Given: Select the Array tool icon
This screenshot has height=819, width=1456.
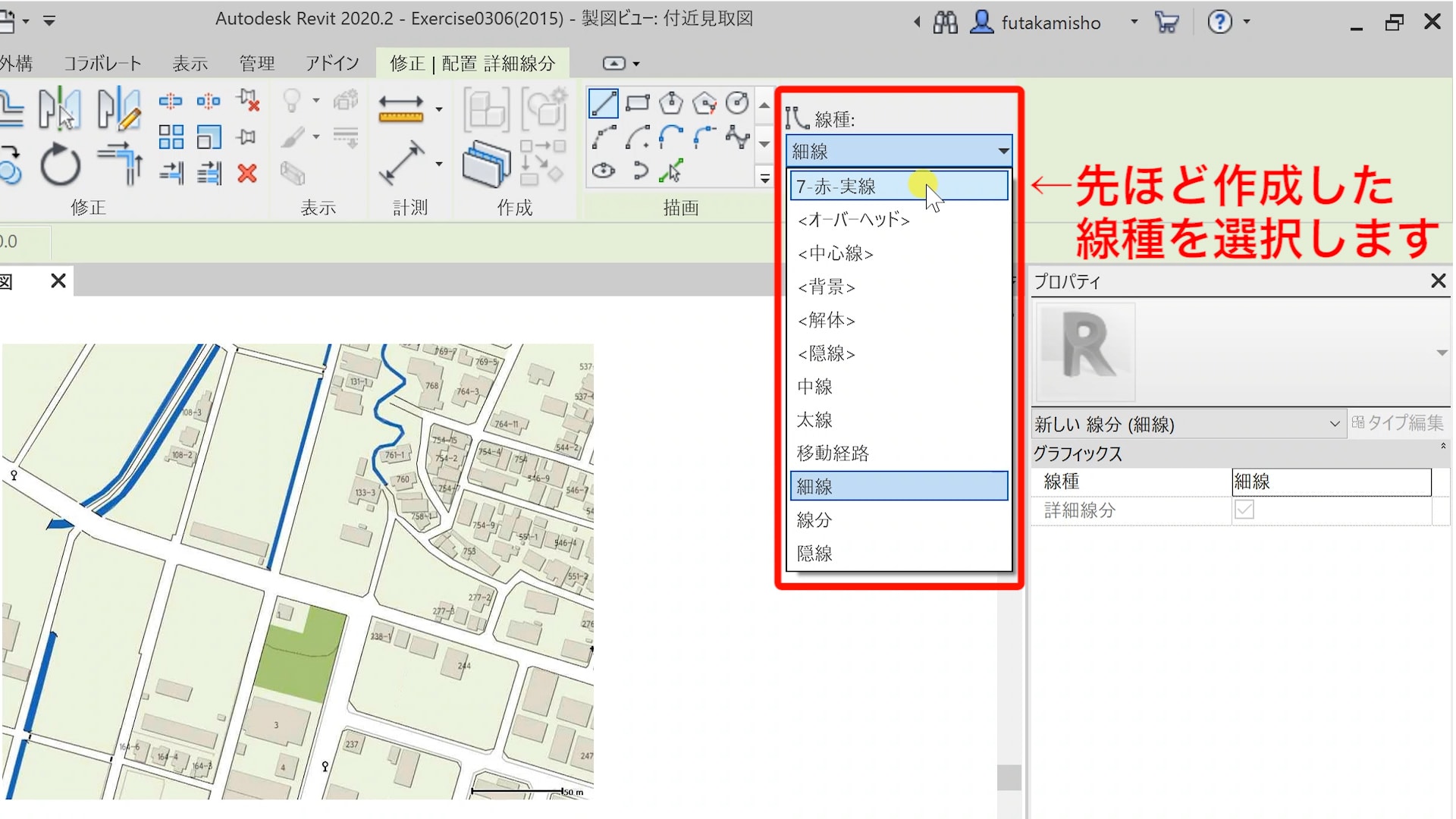Looking at the screenshot, I should coord(171,137).
